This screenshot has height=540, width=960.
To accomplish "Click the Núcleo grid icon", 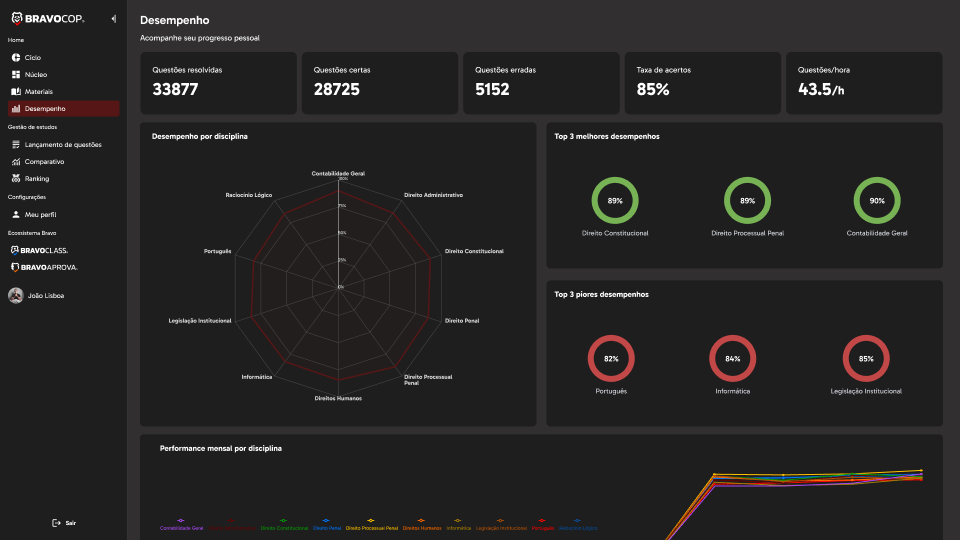I will (x=16, y=75).
